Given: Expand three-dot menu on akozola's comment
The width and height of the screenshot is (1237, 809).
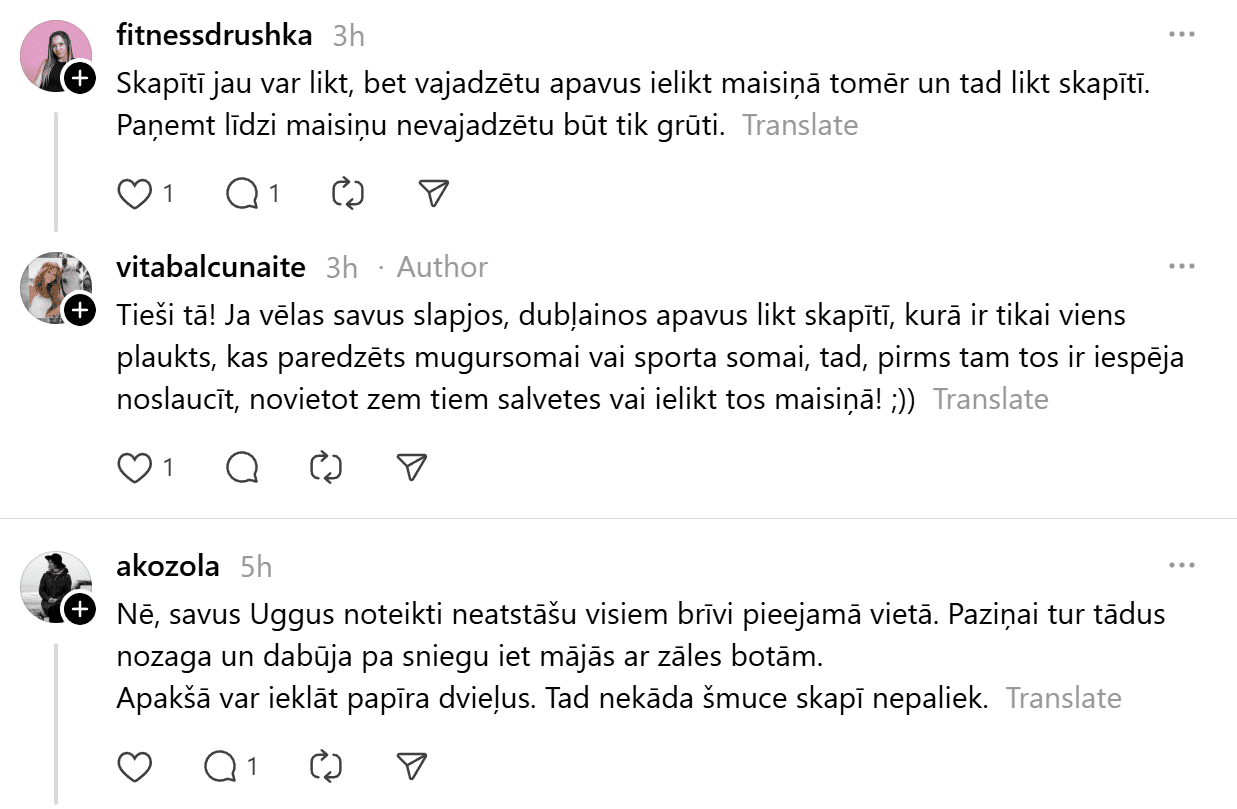Looking at the screenshot, I should 1182,566.
